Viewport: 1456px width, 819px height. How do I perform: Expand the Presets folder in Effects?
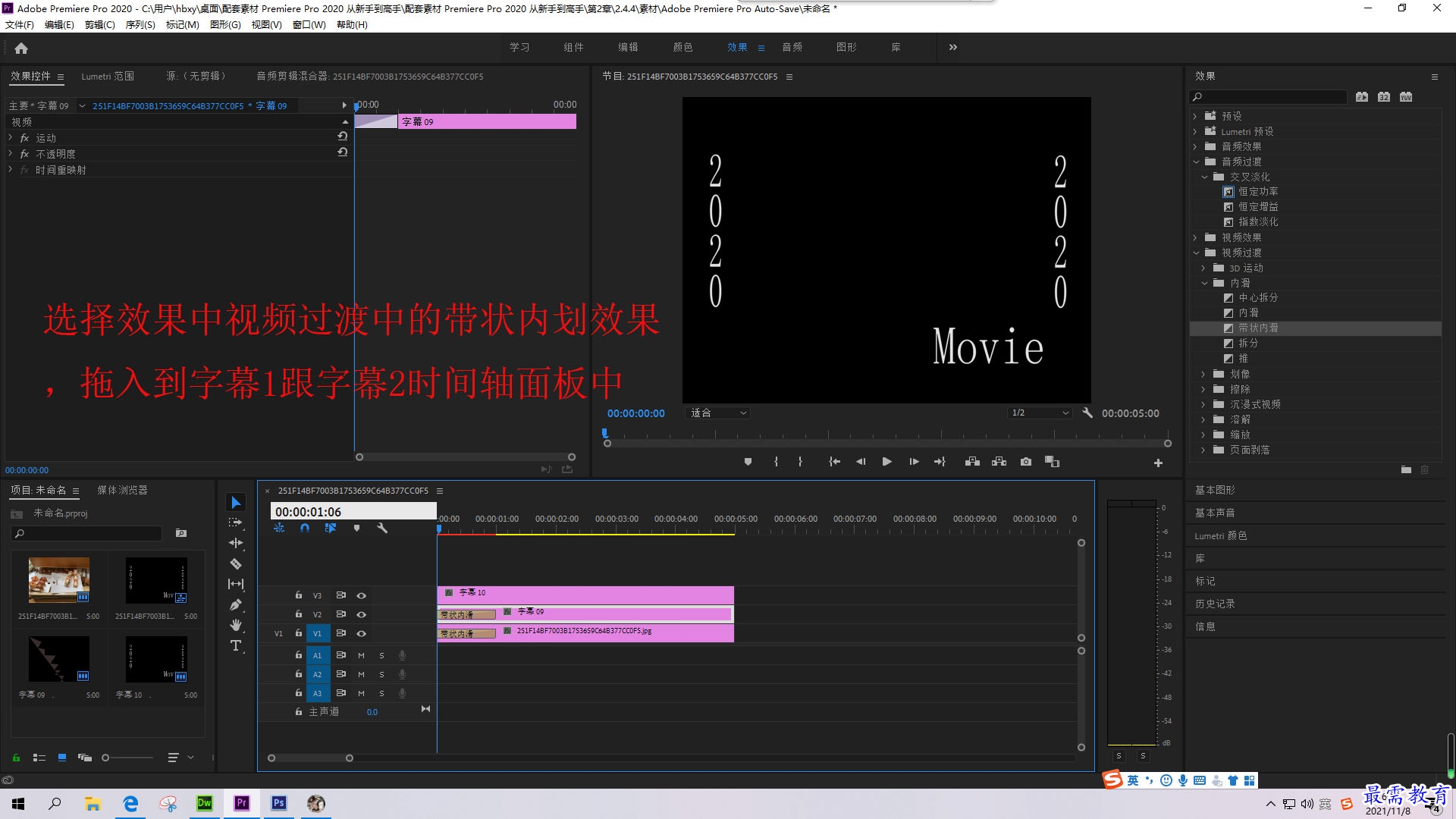pos(1195,116)
